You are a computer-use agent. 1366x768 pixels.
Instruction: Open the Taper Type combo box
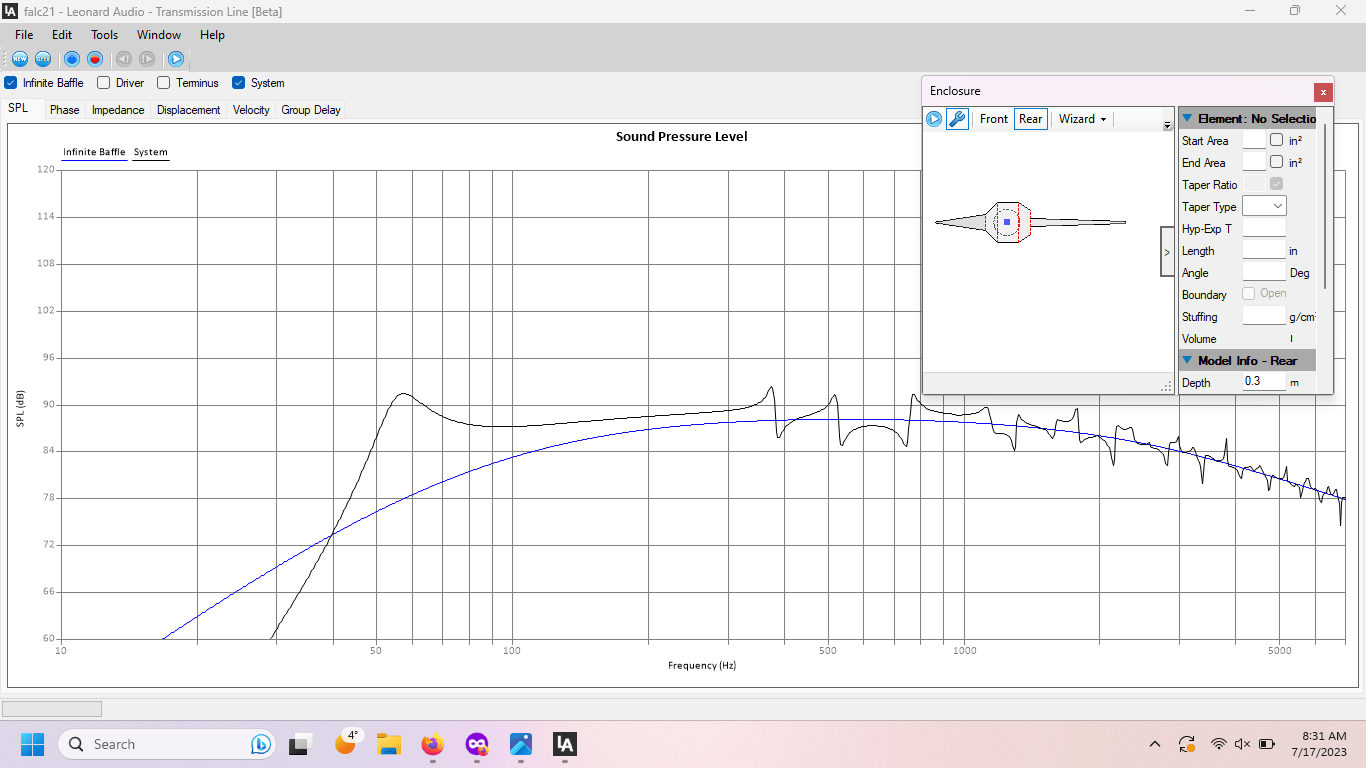[x=1264, y=206]
